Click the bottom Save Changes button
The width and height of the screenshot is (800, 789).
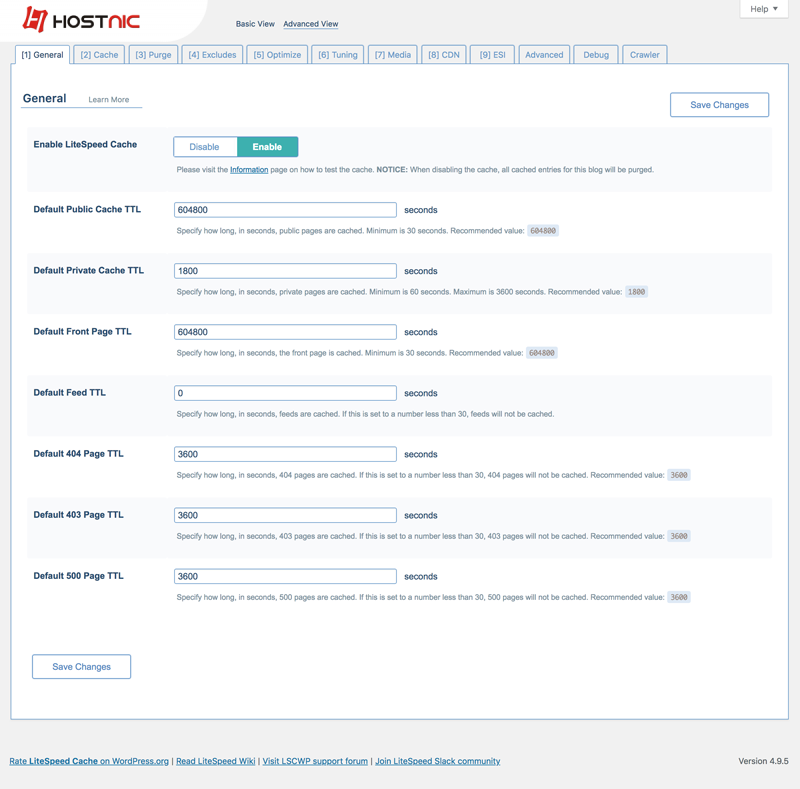click(82, 667)
